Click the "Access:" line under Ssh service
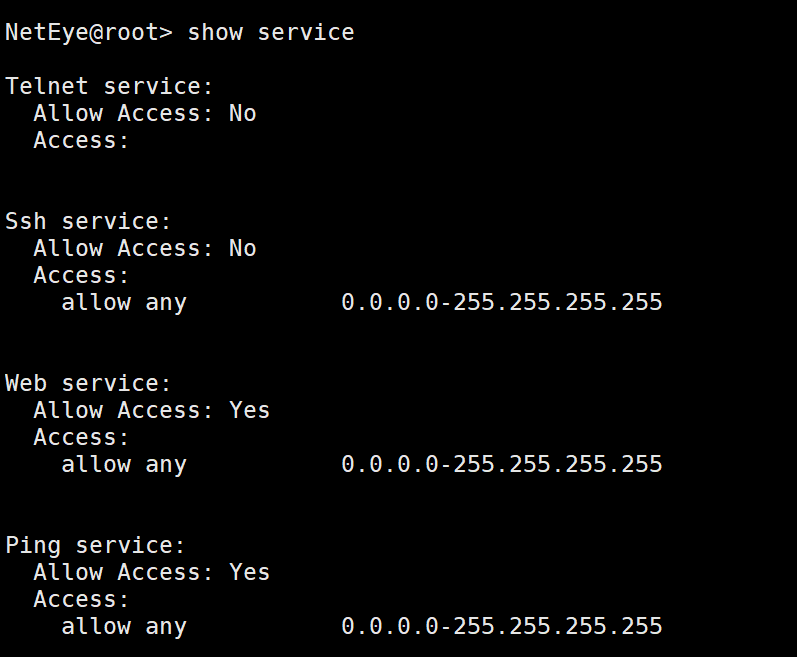This screenshot has height=657, width=797. [x=81, y=275]
